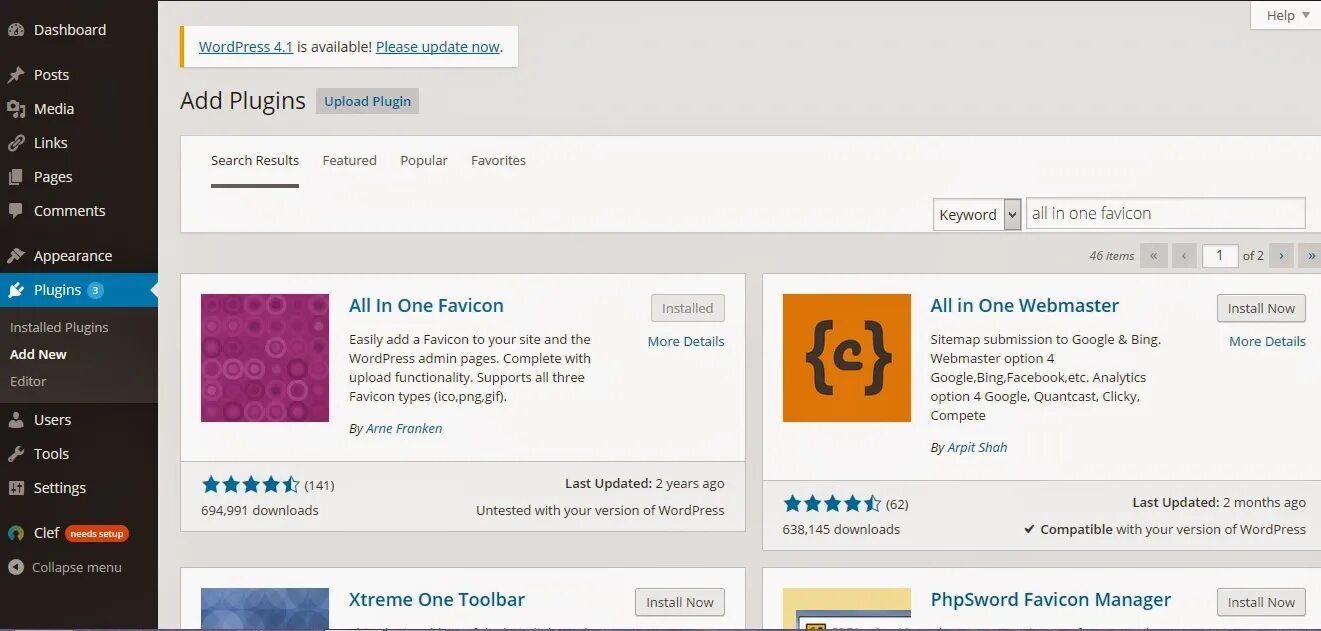Click the Users person icon
The height and width of the screenshot is (631, 1321).
[16, 420]
